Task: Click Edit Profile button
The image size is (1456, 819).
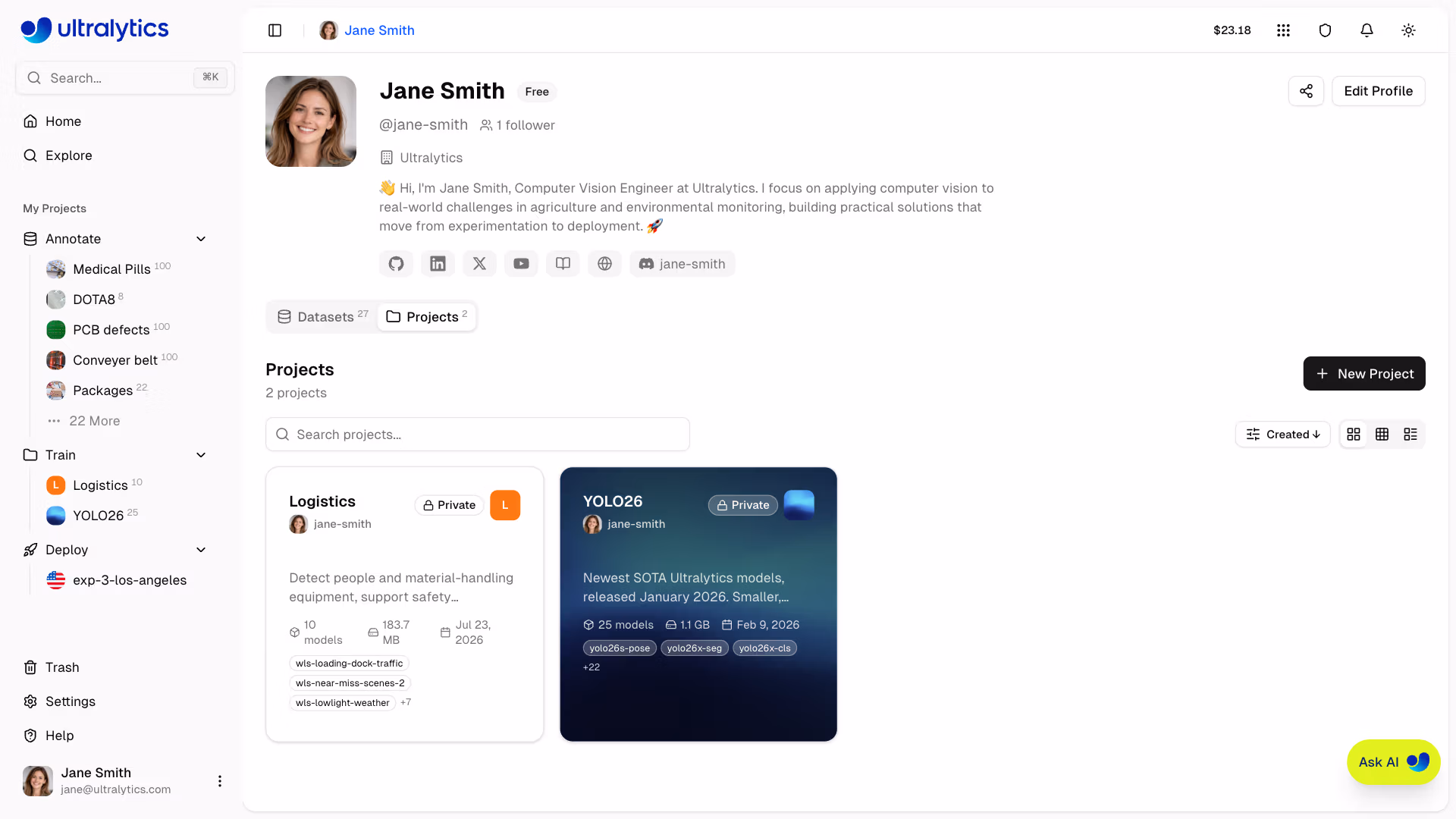Action: click(x=1378, y=91)
